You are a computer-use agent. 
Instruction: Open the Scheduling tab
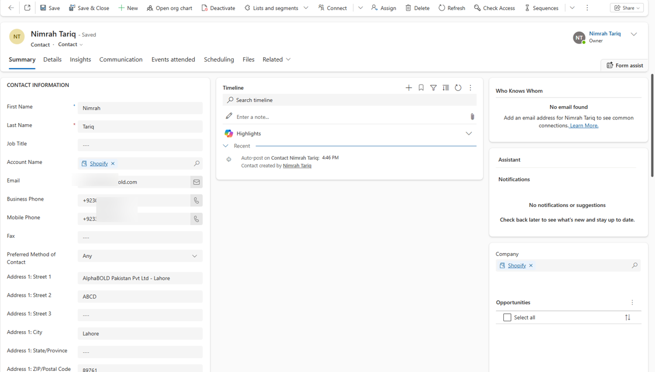click(219, 59)
